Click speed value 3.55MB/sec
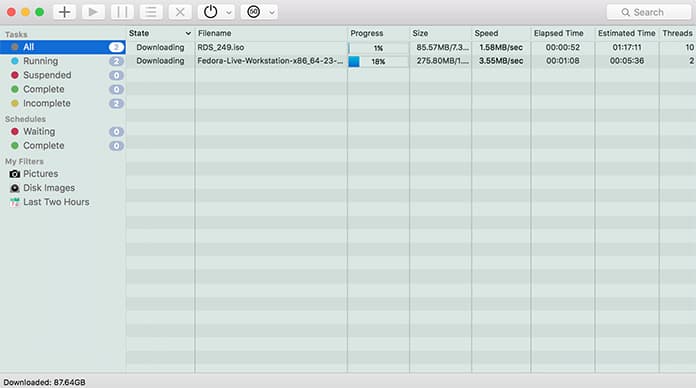The height and width of the screenshot is (388, 696). point(501,61)
